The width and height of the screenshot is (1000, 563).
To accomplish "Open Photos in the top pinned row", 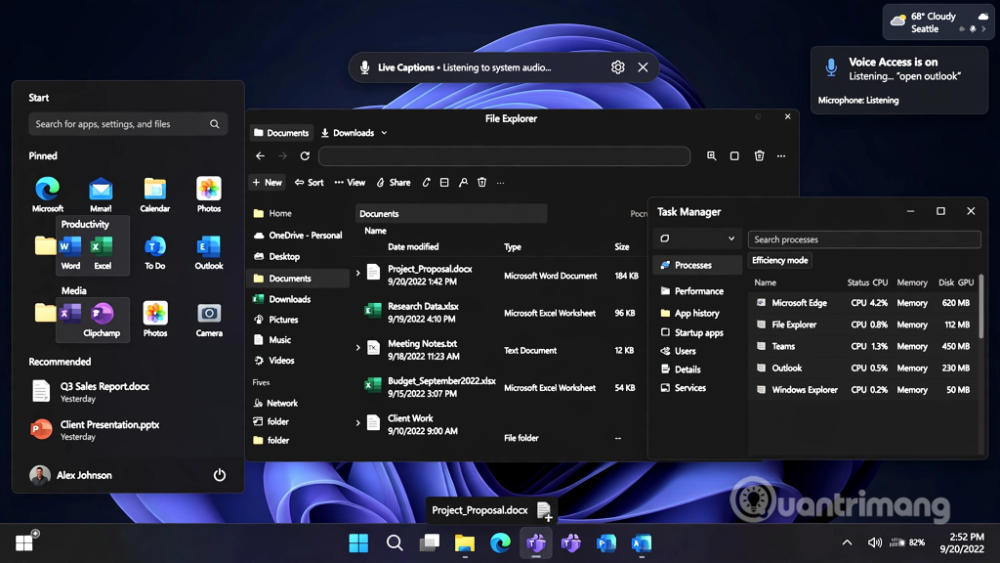I will (x=209, y=194).
